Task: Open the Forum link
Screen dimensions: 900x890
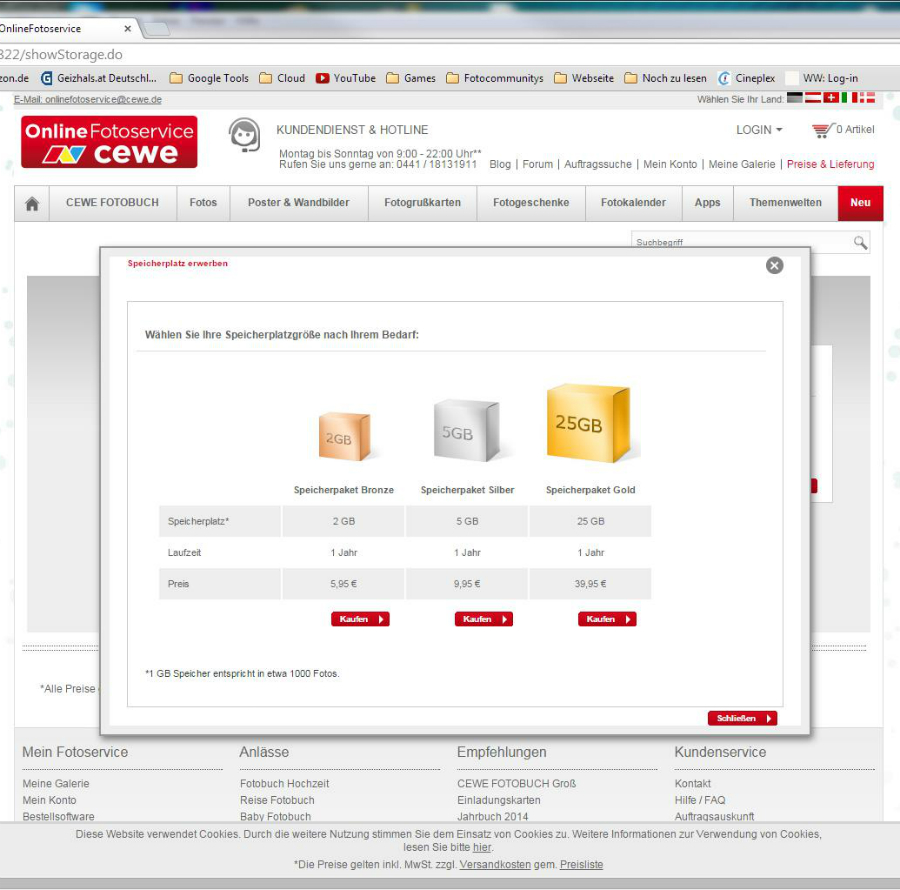Action: [x=537, y=165]
